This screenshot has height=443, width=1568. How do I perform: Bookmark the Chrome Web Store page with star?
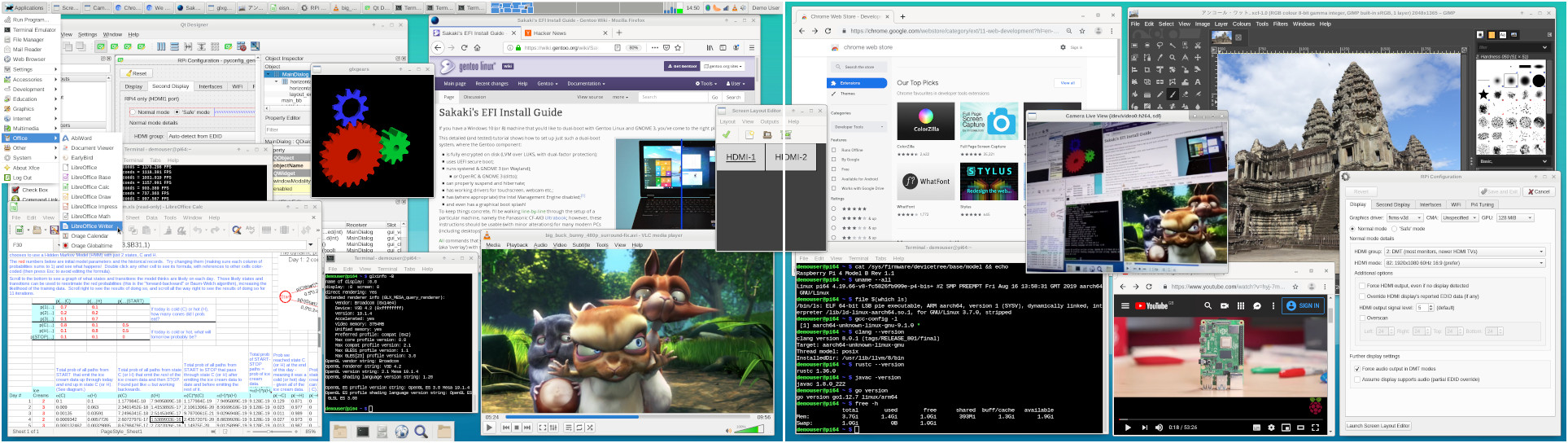pos(1082,31)
